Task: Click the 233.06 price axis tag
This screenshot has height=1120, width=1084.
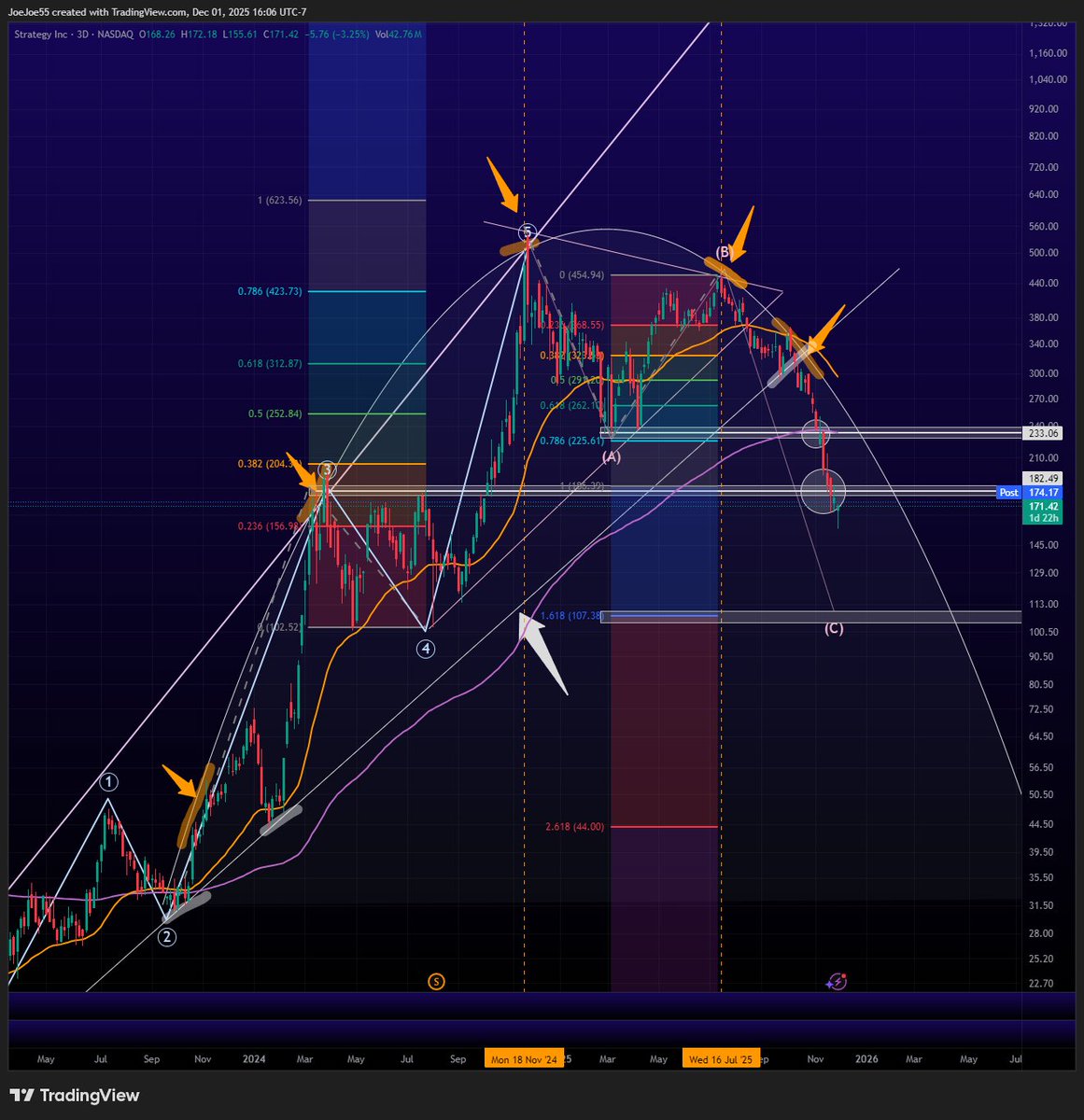Action: (x=1043, y=433)
